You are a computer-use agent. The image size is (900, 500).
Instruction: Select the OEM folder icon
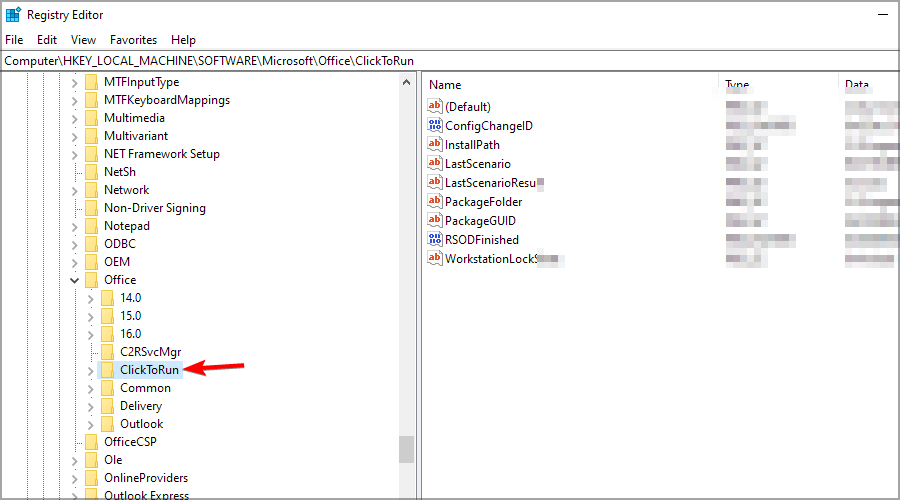[91, 262]
